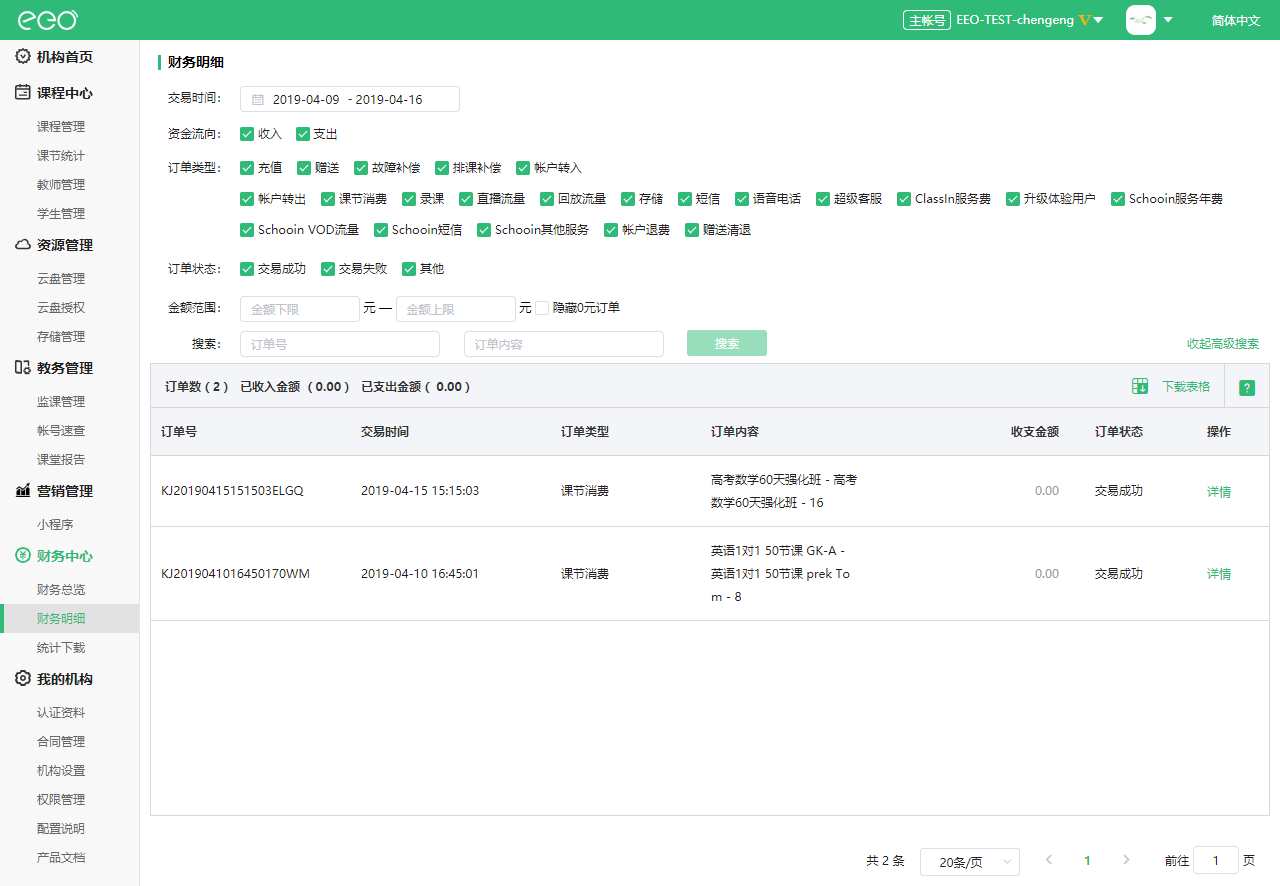Click the 机构首页 gear icon
The width and height of the screenshot is (1280, 886).
(x=23, y=57)
